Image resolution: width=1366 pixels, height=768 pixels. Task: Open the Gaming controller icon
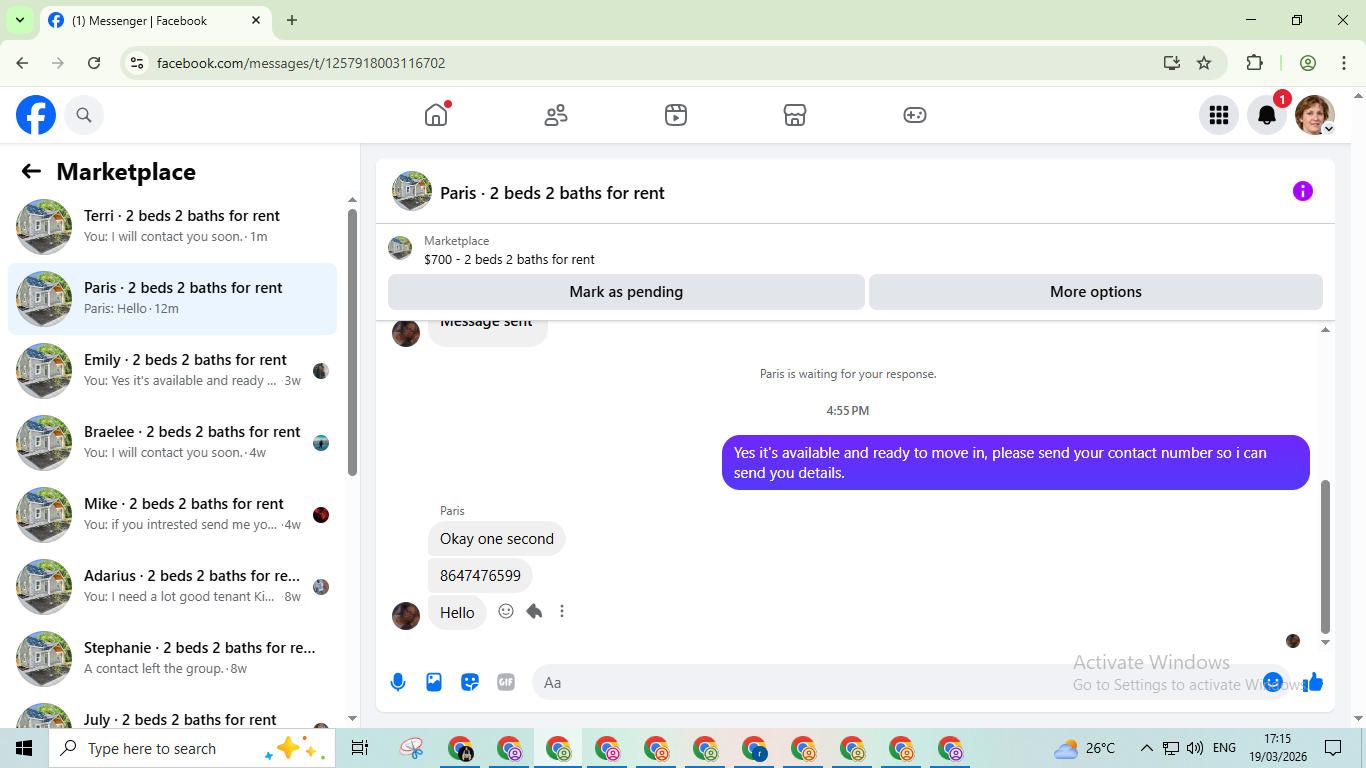coord(915,115)
